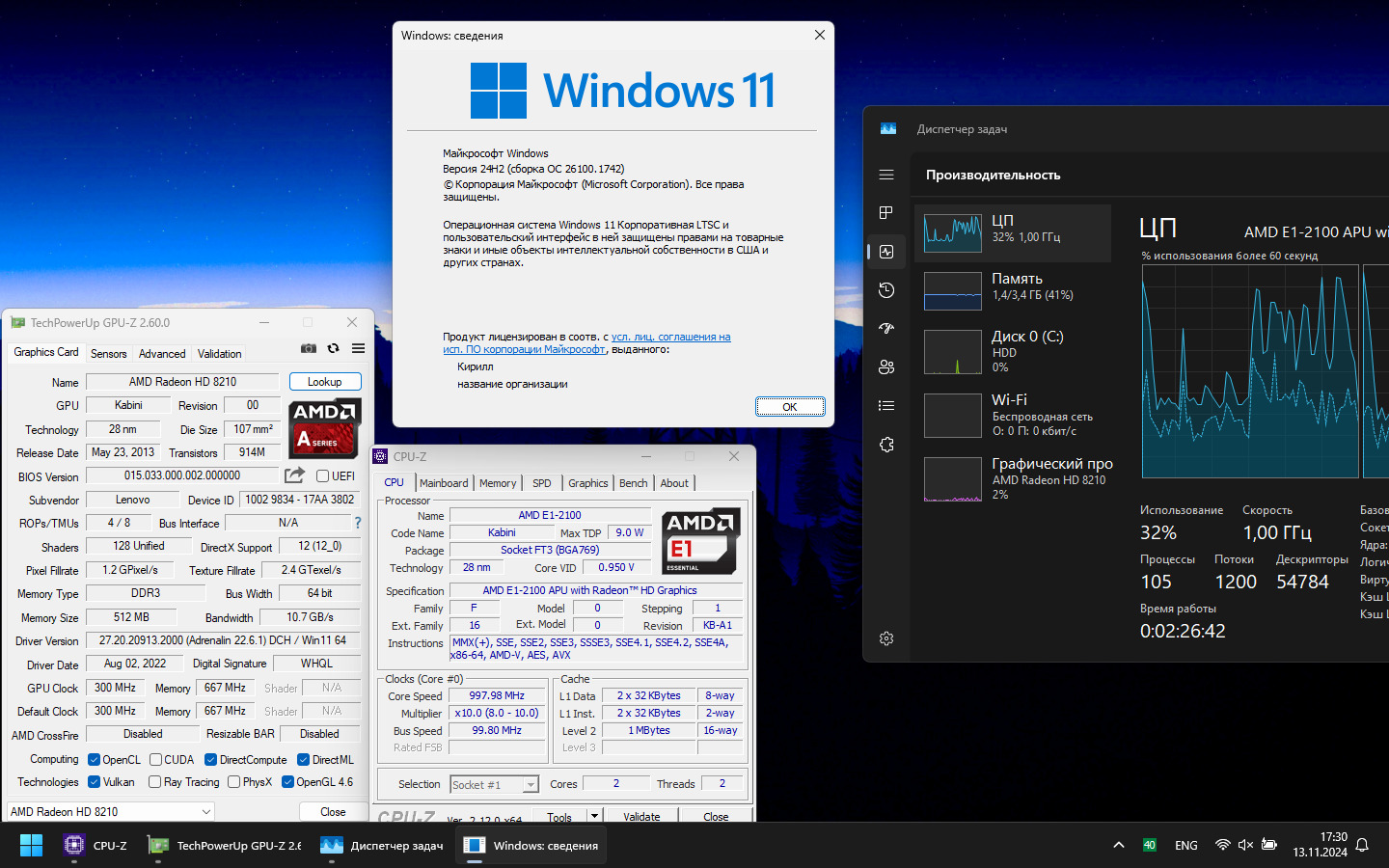This screenshot has height=868, width=1389.
Task: Open the Socket #1 selection dropdown
Action: [x=530, y=785]
